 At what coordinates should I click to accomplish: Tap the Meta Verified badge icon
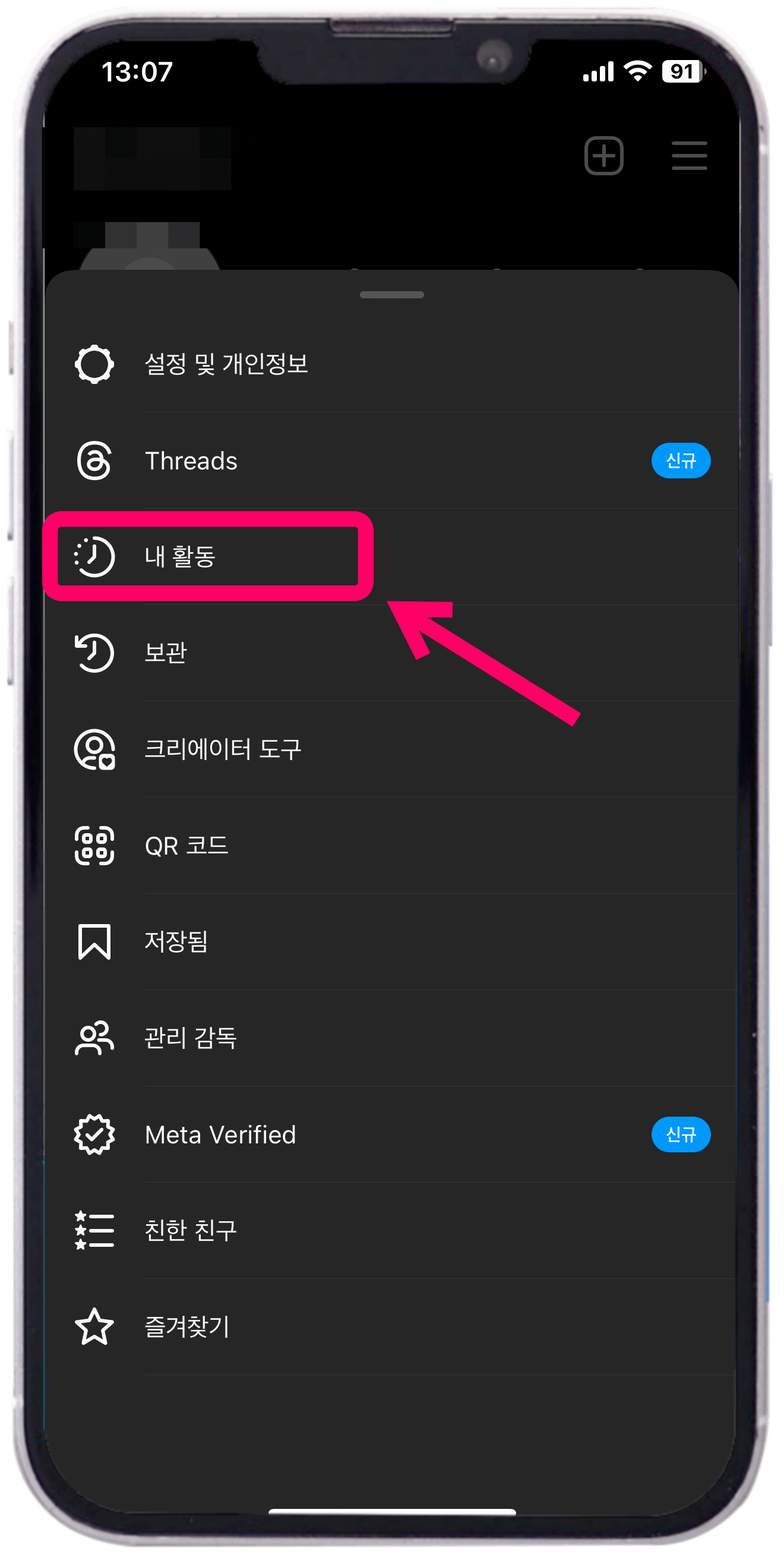click(x=94, y=1134)
